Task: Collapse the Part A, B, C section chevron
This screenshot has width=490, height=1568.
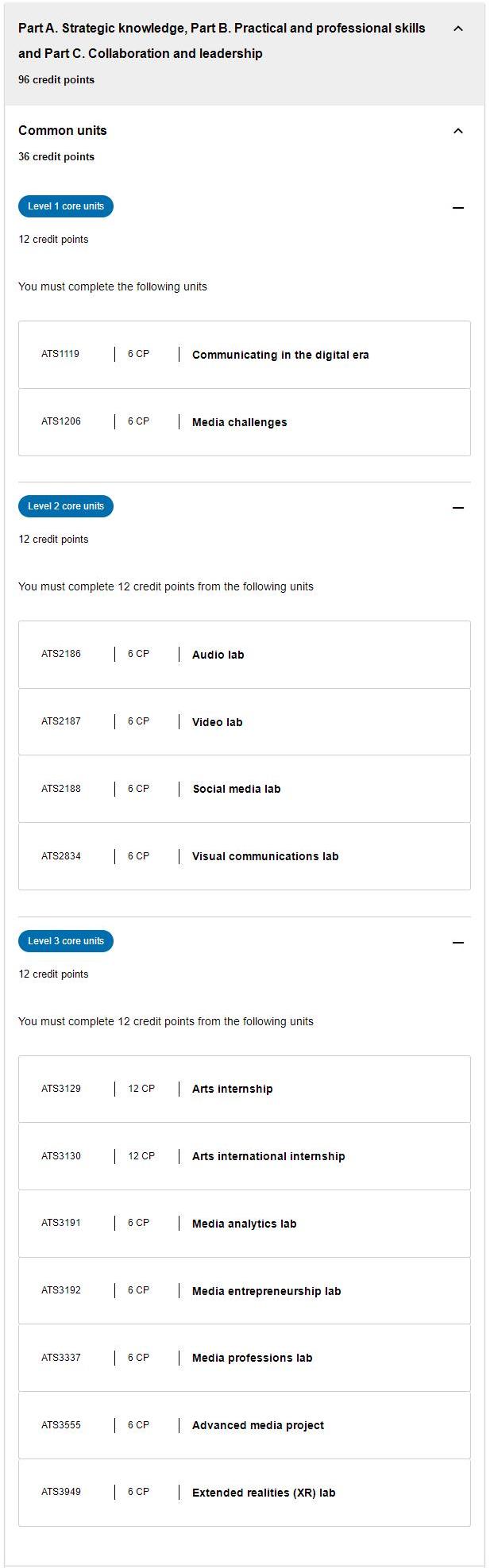Action: click(457, 29)
